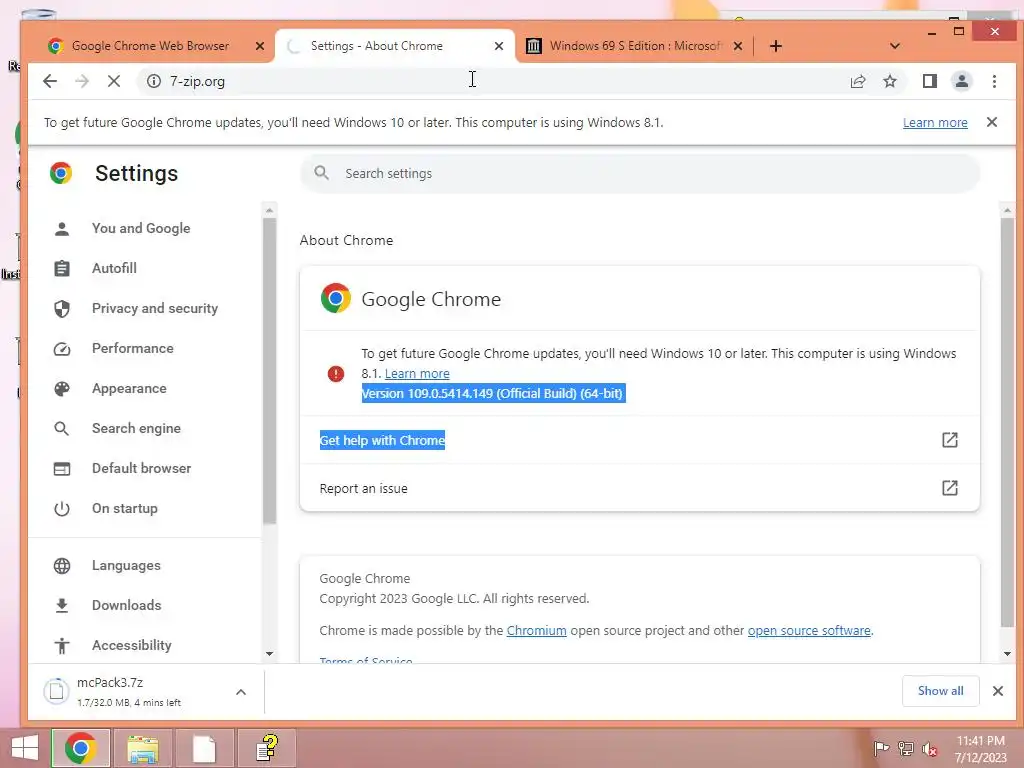The height and width of the screenshot is (768, 1024).
Task: Close the Settings - About Chrome tab
Action: (x=498, y=46)
